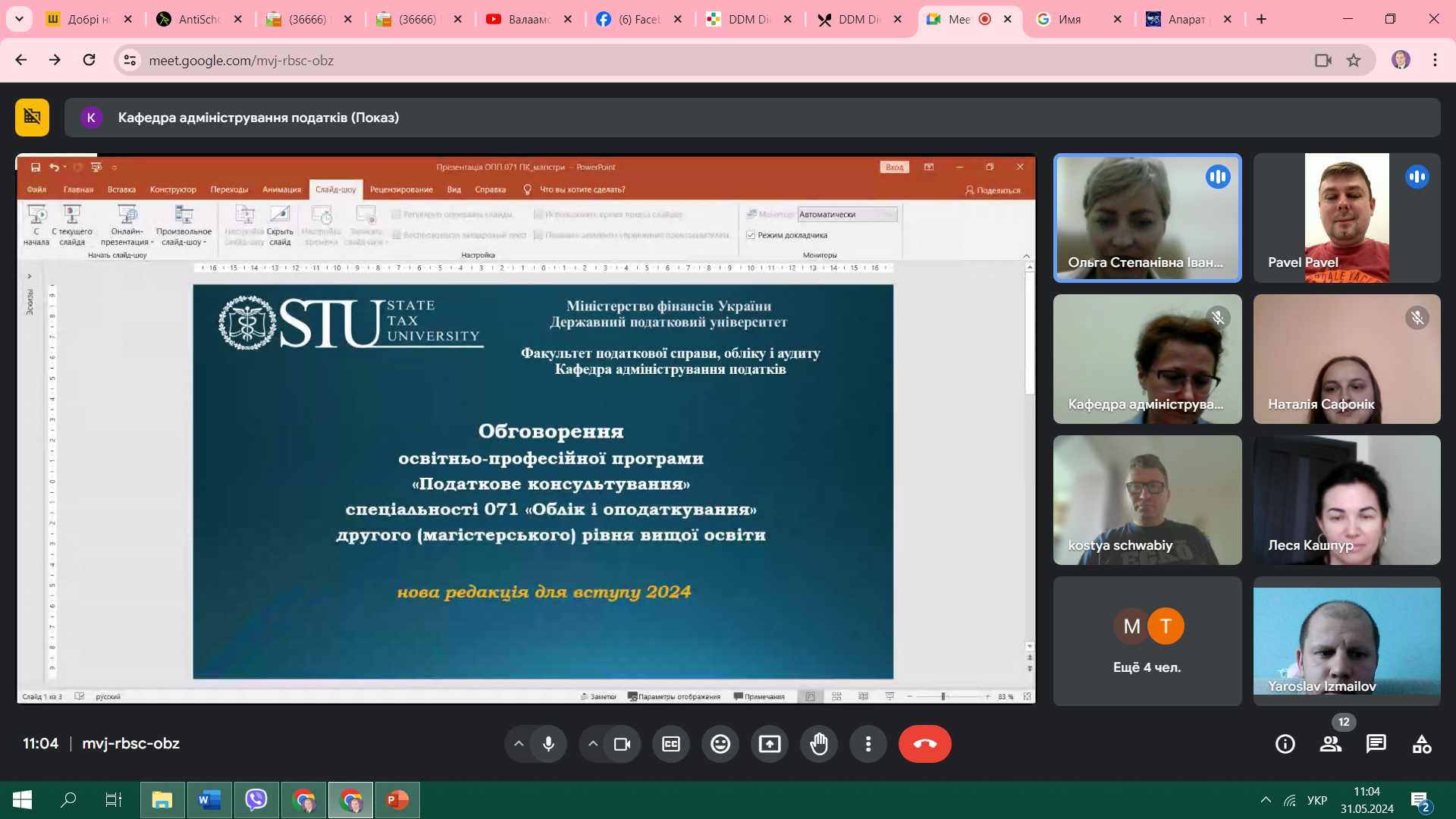This screenshot has width=1456, height=819.
Task: Expand audio settings arrow near microphone
Action: (x=519, y=744)
